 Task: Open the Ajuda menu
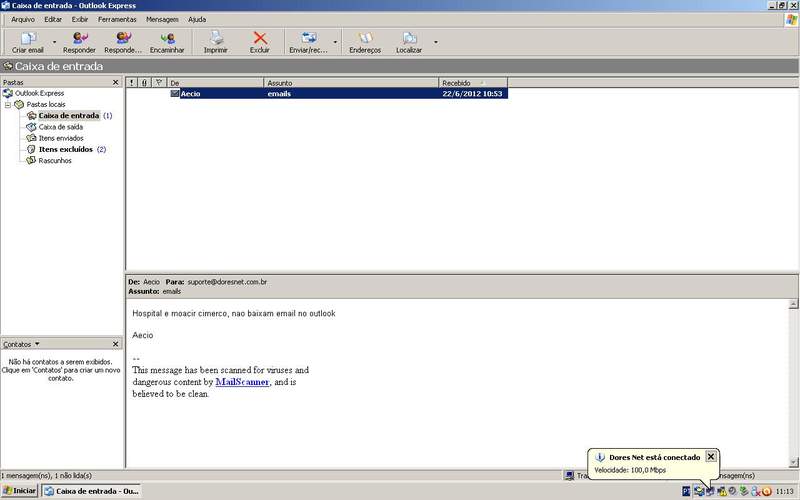pyautogui.click(x=197, y=19)
